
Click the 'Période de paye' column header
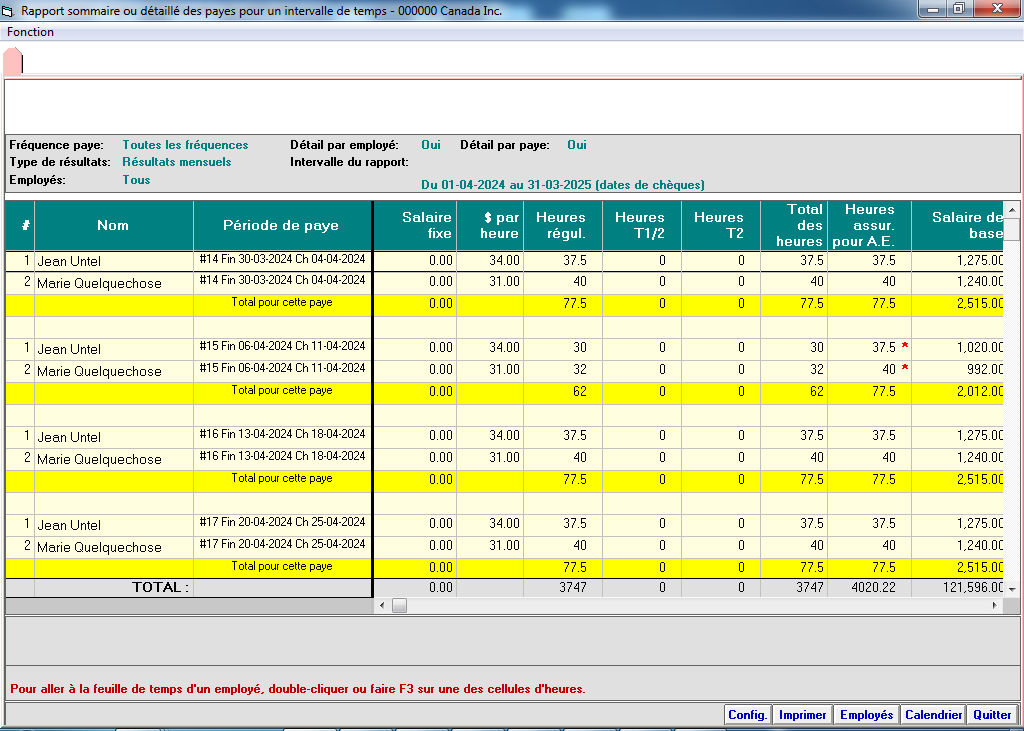pyautogui.click(x=281, y=225)
